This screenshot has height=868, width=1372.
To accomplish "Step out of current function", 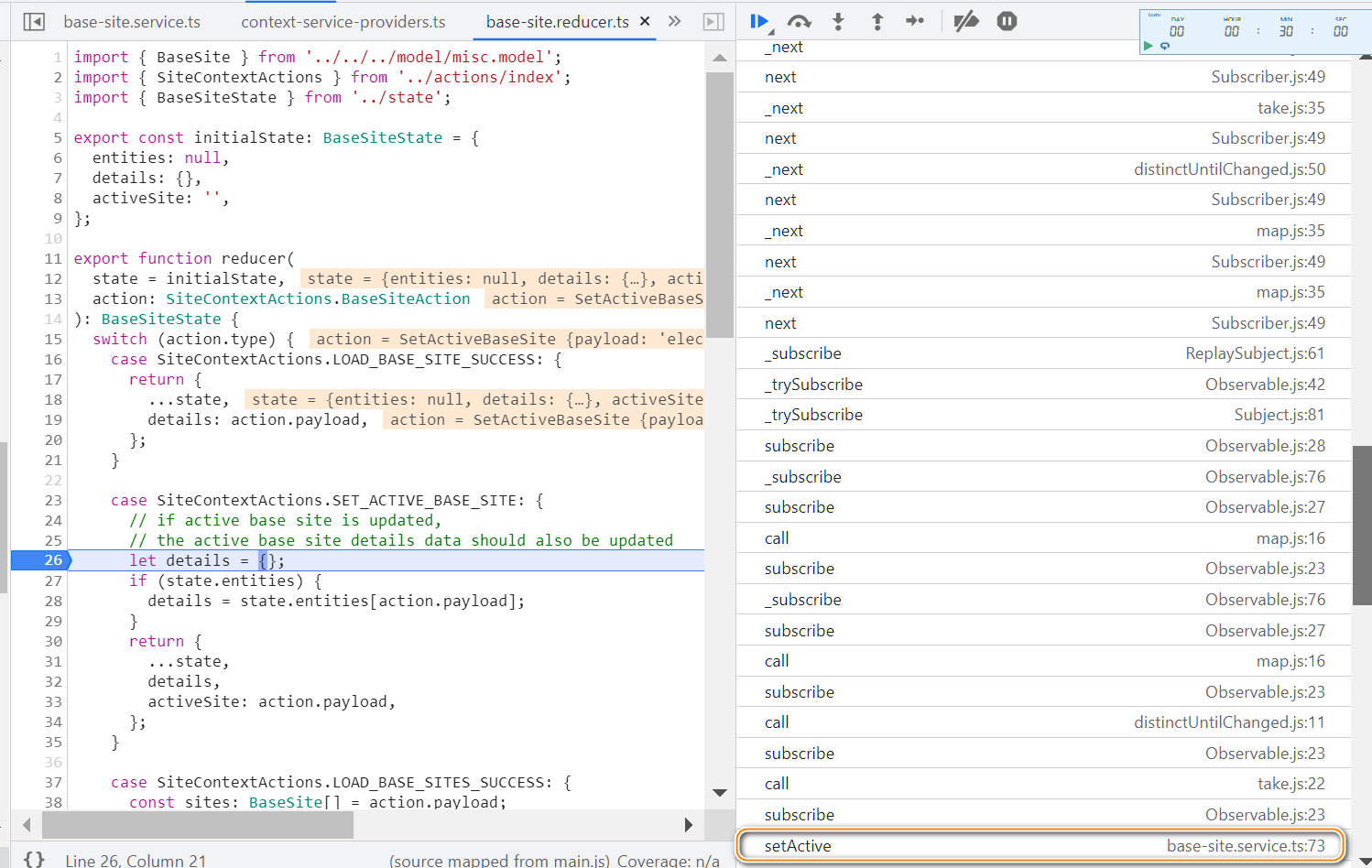I will [x=877, y=21].
